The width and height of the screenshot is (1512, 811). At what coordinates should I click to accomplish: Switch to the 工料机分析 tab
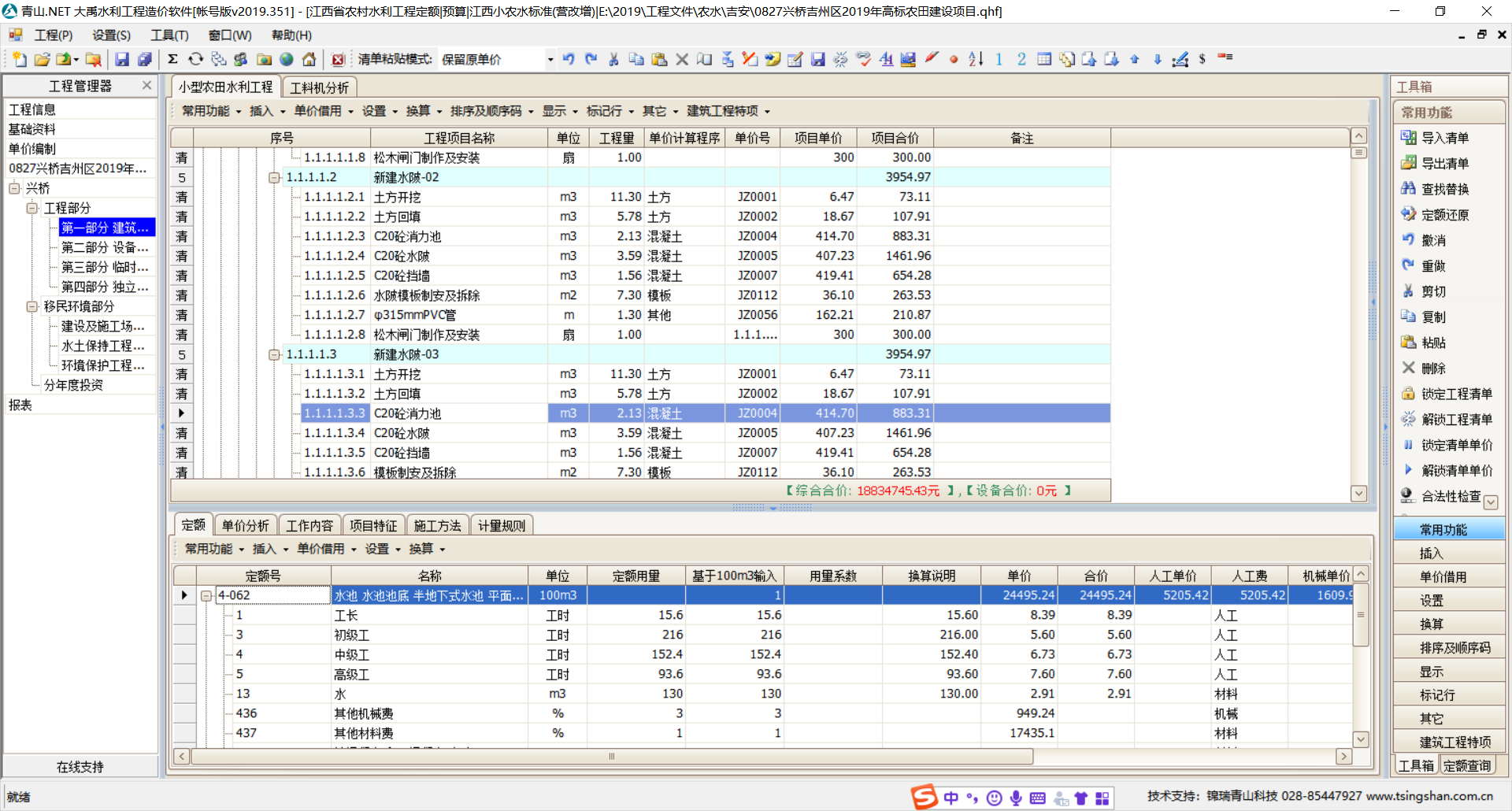(319, 87)
